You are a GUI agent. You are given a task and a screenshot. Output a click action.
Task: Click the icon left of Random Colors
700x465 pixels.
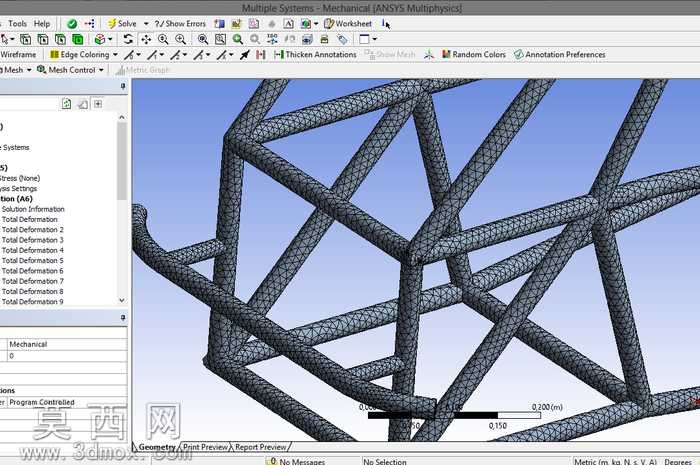click(429, 55)
